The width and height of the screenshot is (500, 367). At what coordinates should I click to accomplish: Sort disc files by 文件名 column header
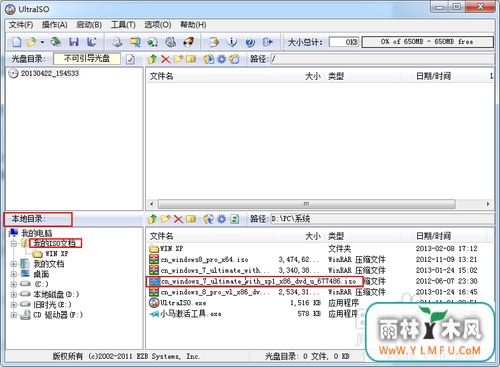(210, 76)
